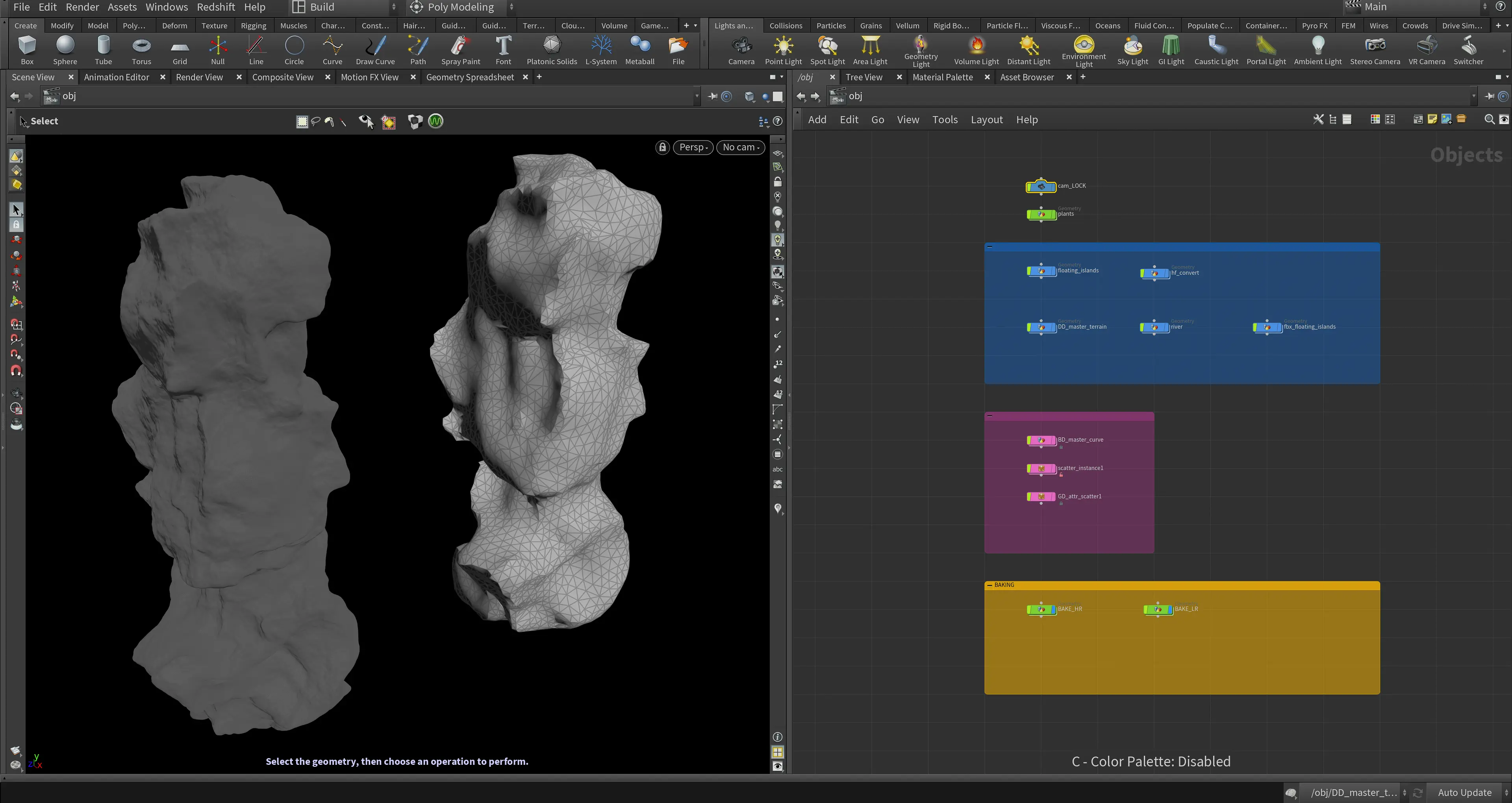Open the Auto Update mode dropdown
The width and height of the screenshot is (1512, 803).
[1469, 792]
